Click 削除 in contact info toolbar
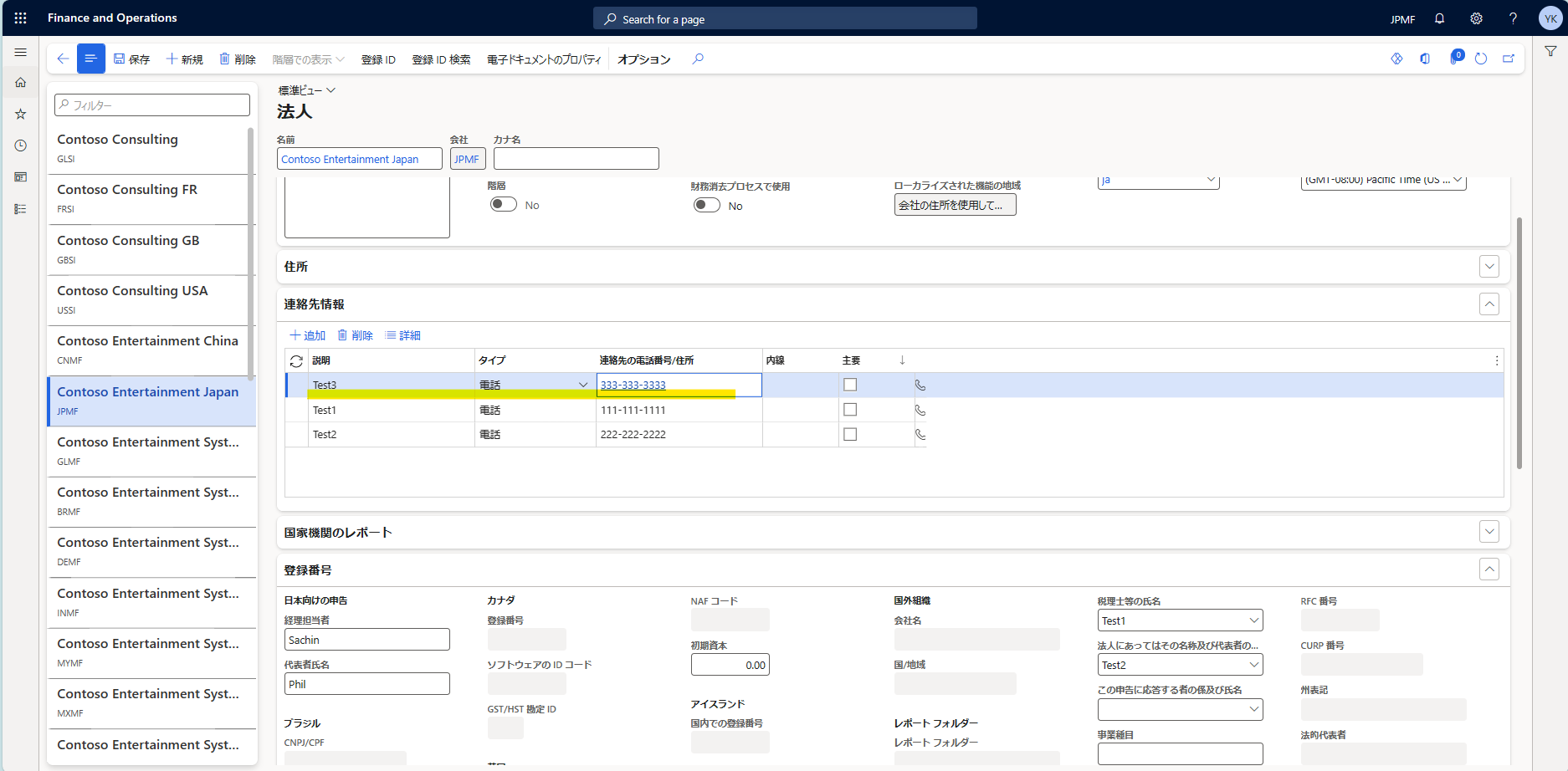The height and width of the screenshot is (771, 1568). tap(355, 335)
